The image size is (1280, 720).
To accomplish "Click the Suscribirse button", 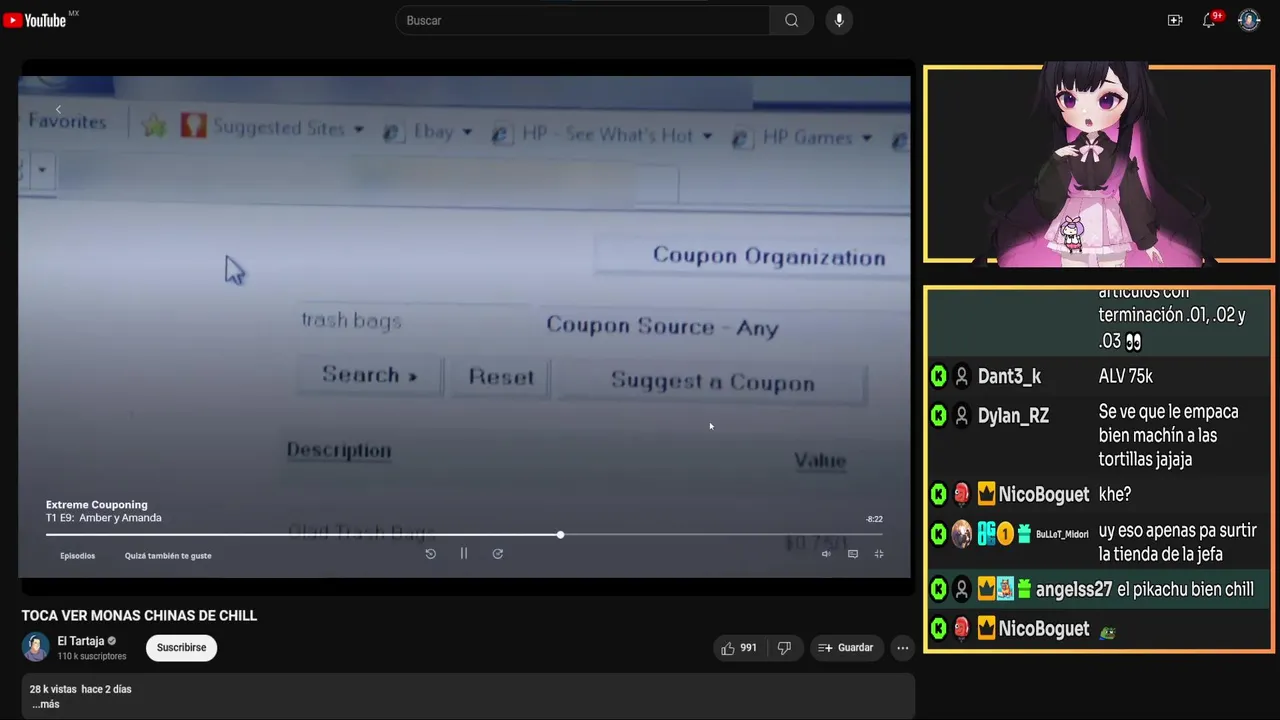I will coord(181,648).
